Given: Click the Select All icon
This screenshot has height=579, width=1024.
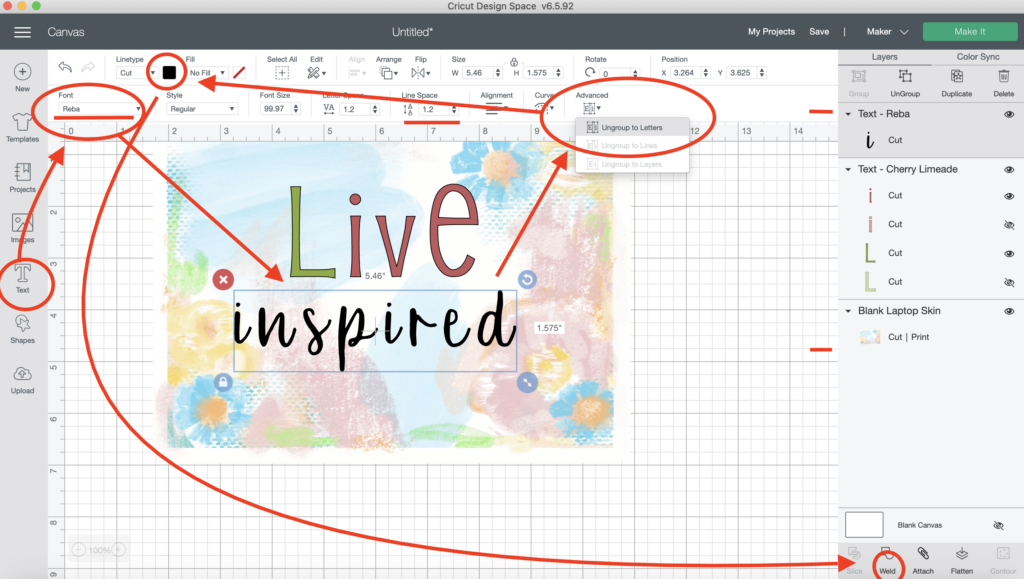Looking at the screenshot, I should pyautogui.click(x=281, y=72).
